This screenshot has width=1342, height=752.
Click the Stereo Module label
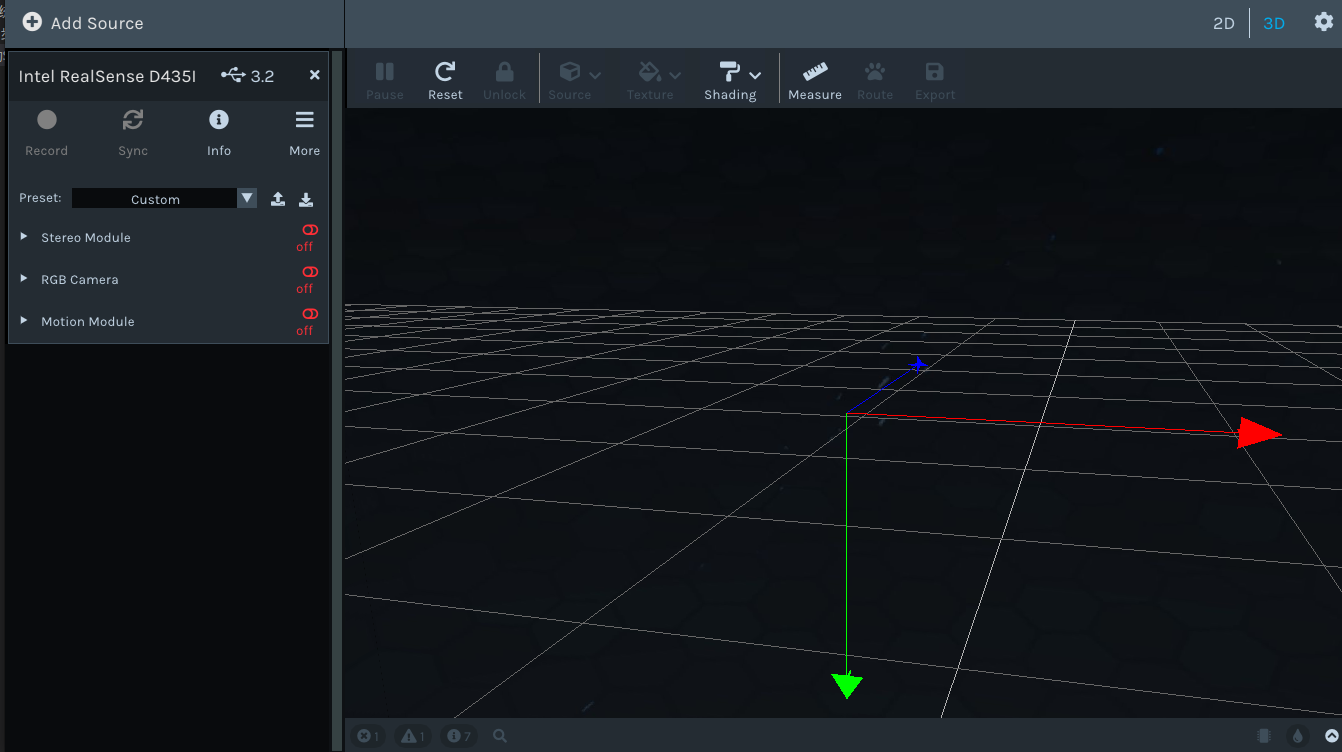tap(86, 238)
